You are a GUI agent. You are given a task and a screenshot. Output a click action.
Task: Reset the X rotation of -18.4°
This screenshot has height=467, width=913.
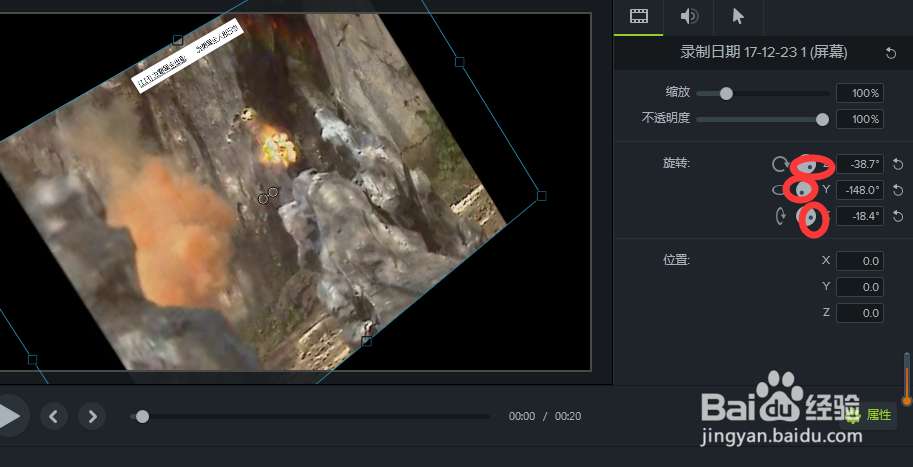click(x=898, y=216)
